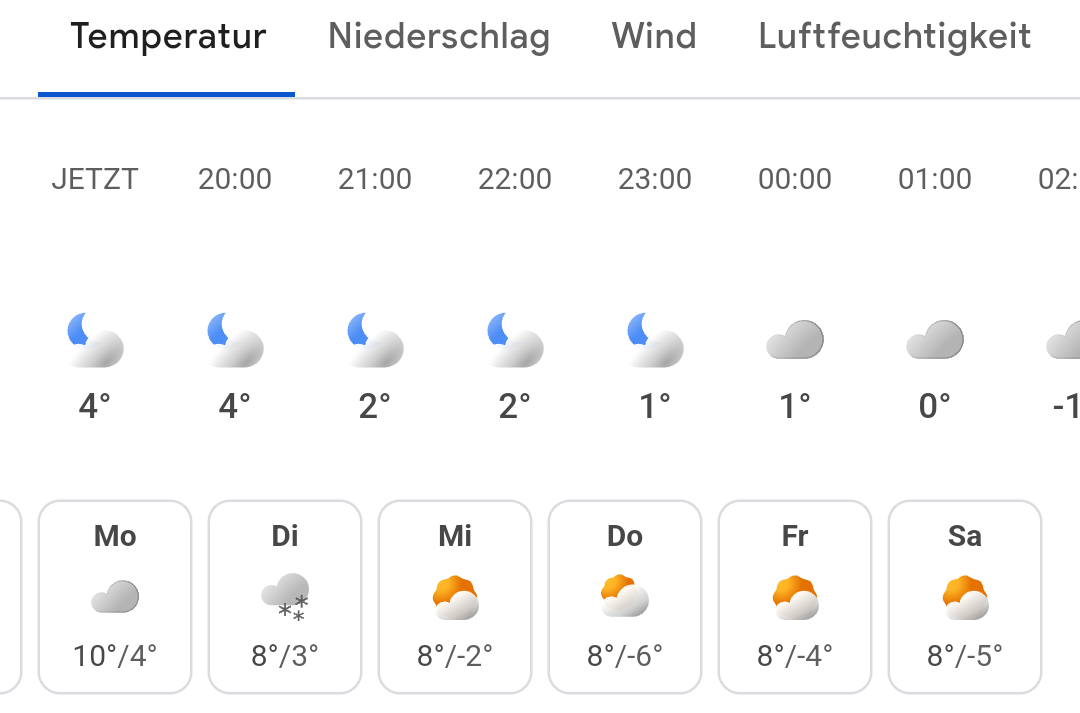This screenshot has width=1080, height=713.
Task: Click the 23:00 time label
Action: tap(654, 179)
